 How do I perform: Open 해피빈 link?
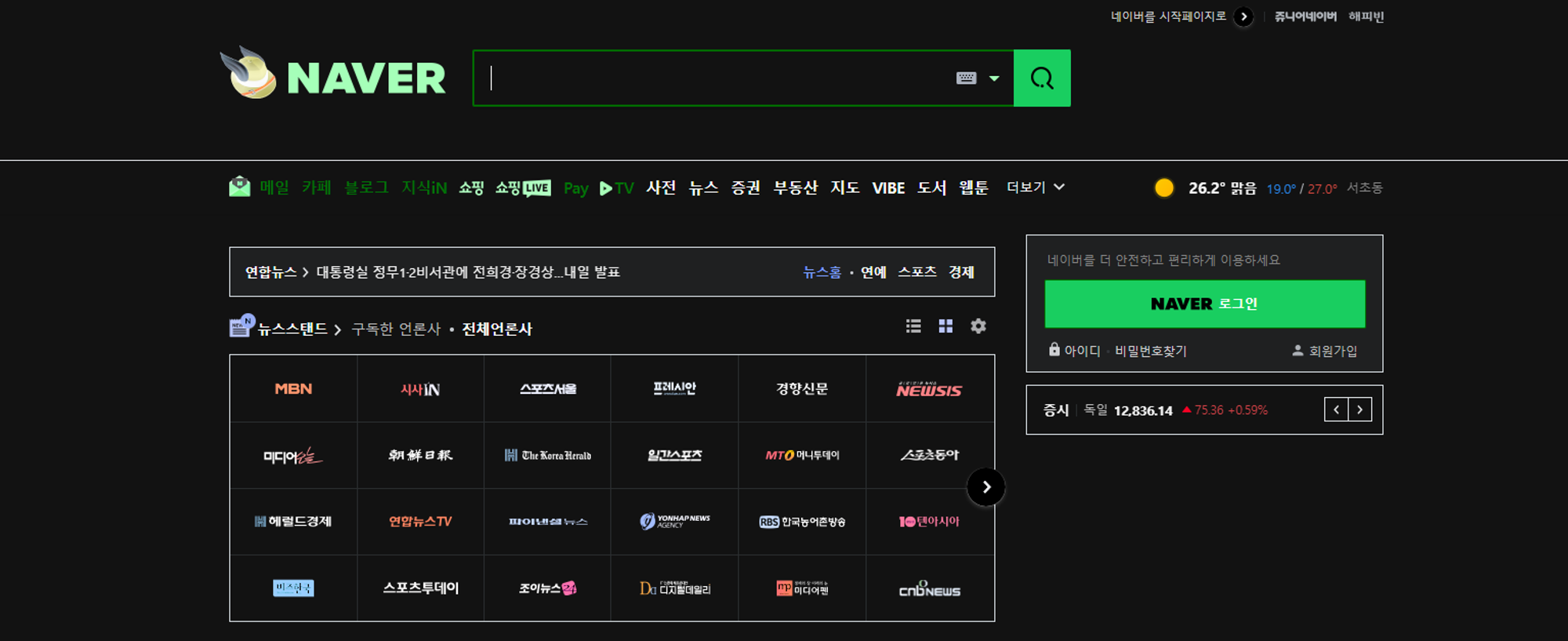click(x=1366, y=16)
